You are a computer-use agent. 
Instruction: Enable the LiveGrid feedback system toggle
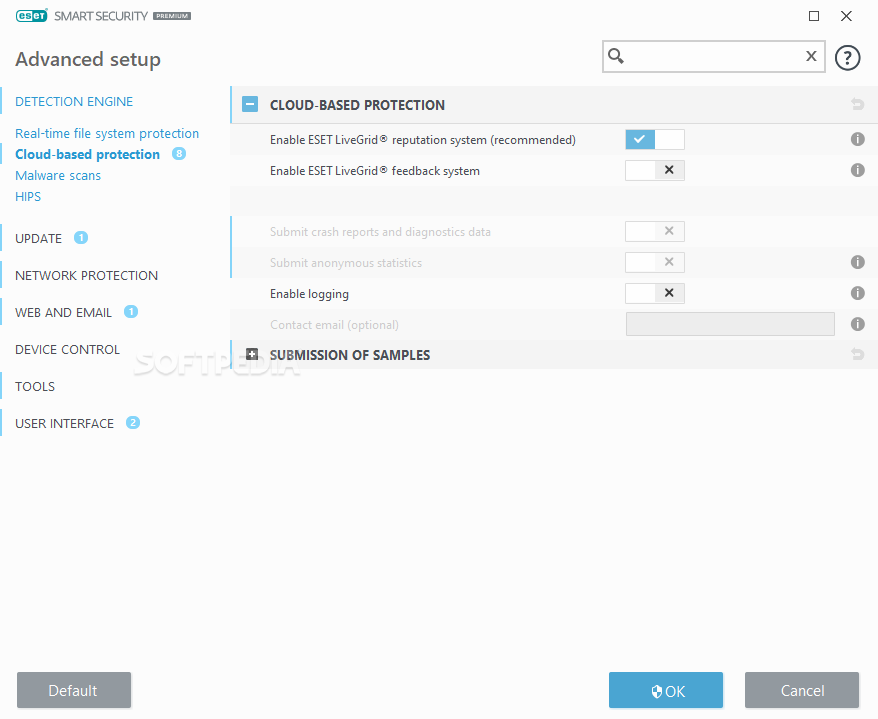pyautogui.click(x=655, y=170)
